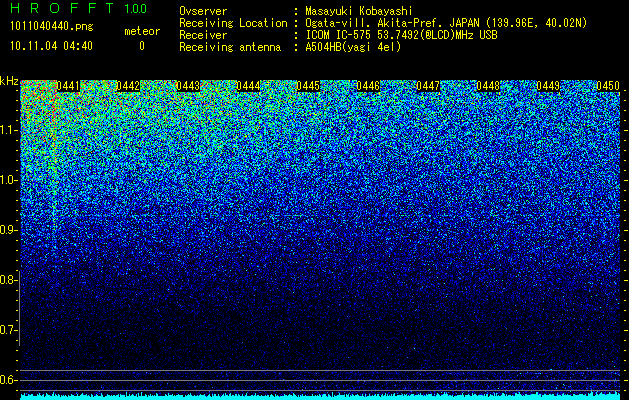
Task: Click the 0443 time marker
Action: pyautogui.click(x=188, y=86)
